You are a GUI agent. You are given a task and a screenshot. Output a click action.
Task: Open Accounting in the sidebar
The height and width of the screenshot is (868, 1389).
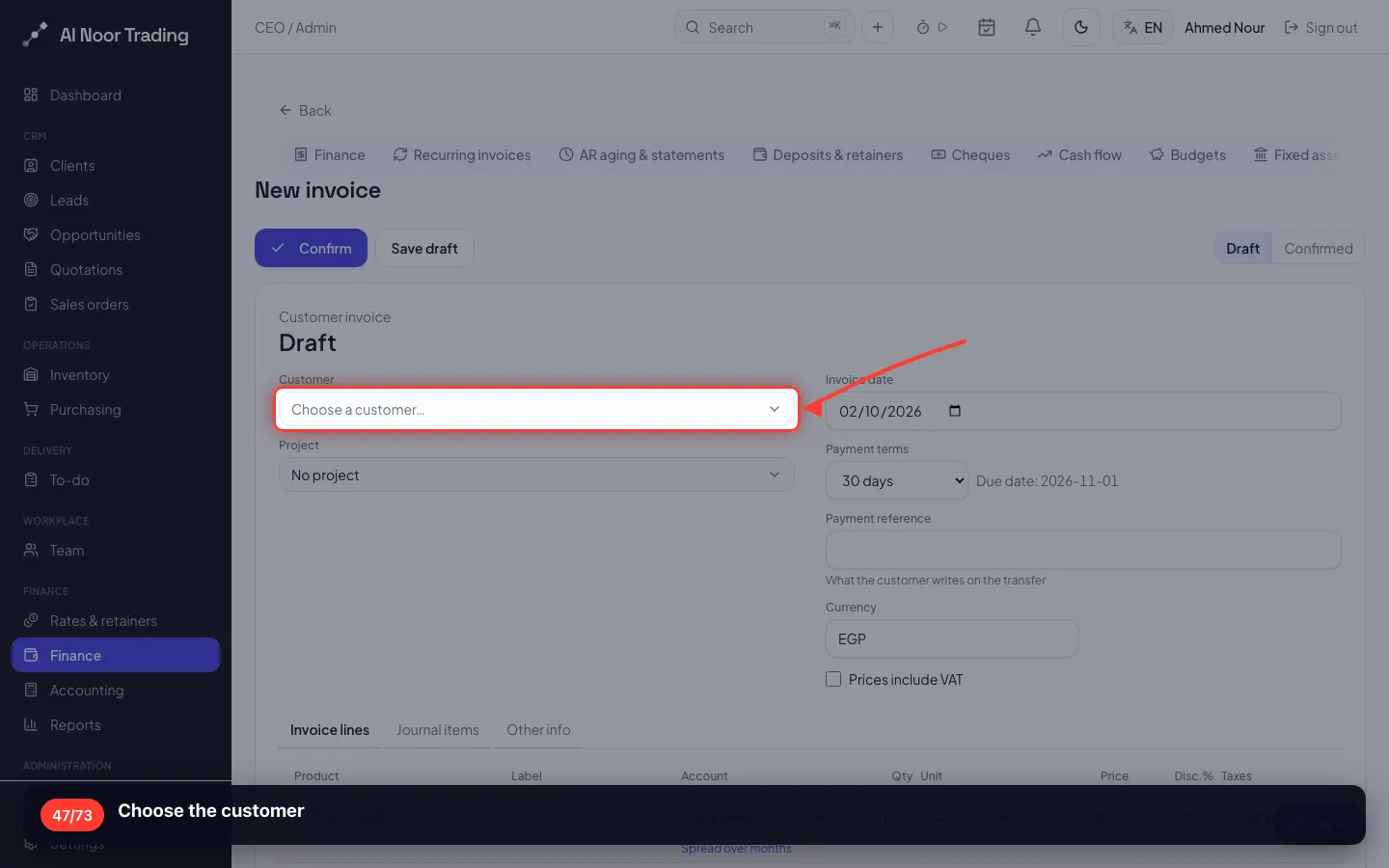click(x=116, y=690)
